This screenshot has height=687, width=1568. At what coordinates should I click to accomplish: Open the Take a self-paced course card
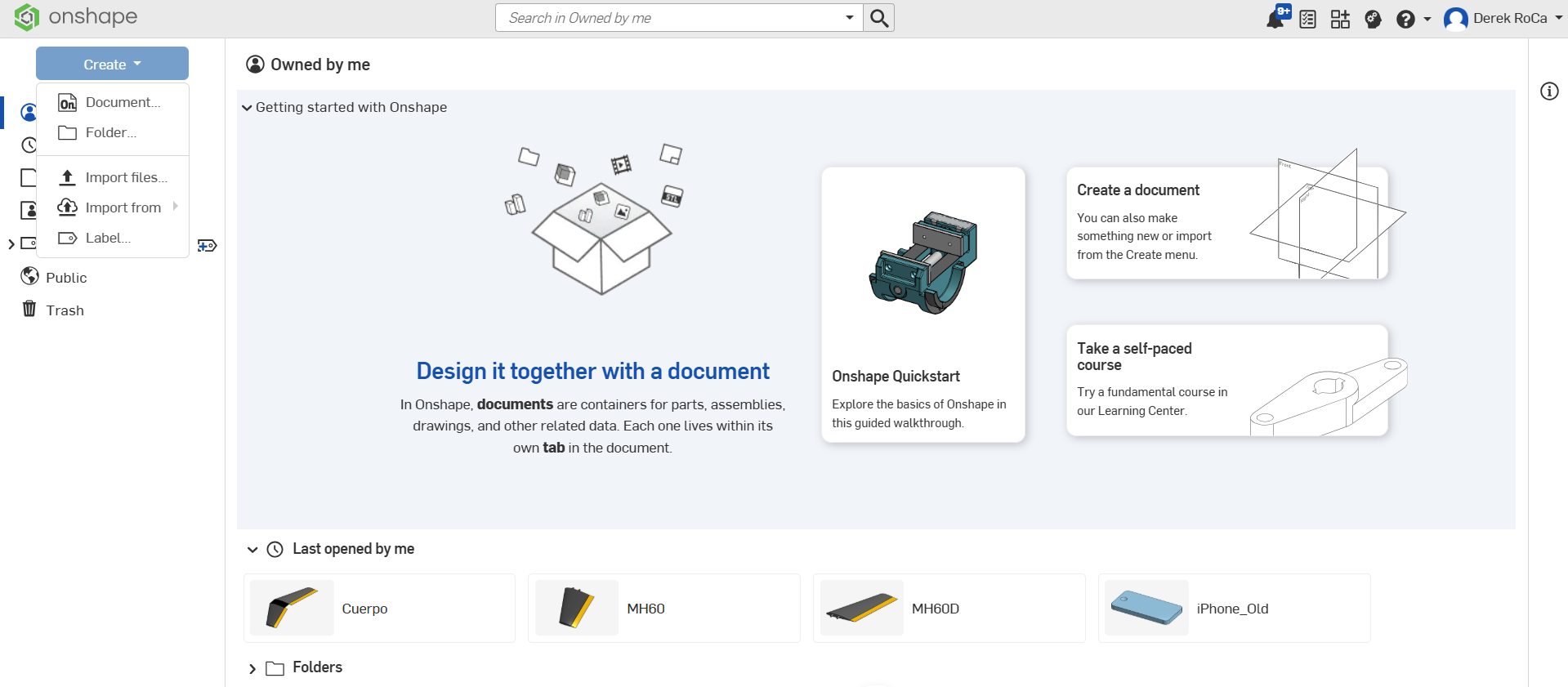(x=1227, y=380)
